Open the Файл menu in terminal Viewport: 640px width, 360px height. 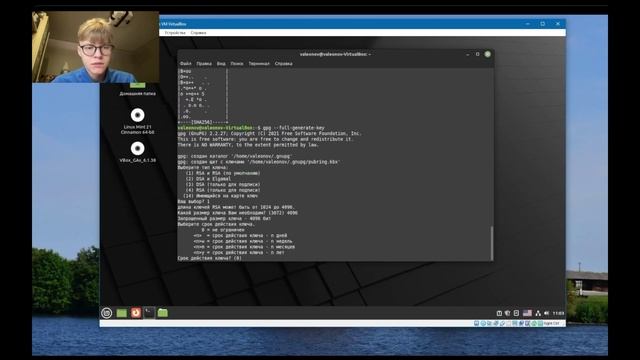coord(185,64)
